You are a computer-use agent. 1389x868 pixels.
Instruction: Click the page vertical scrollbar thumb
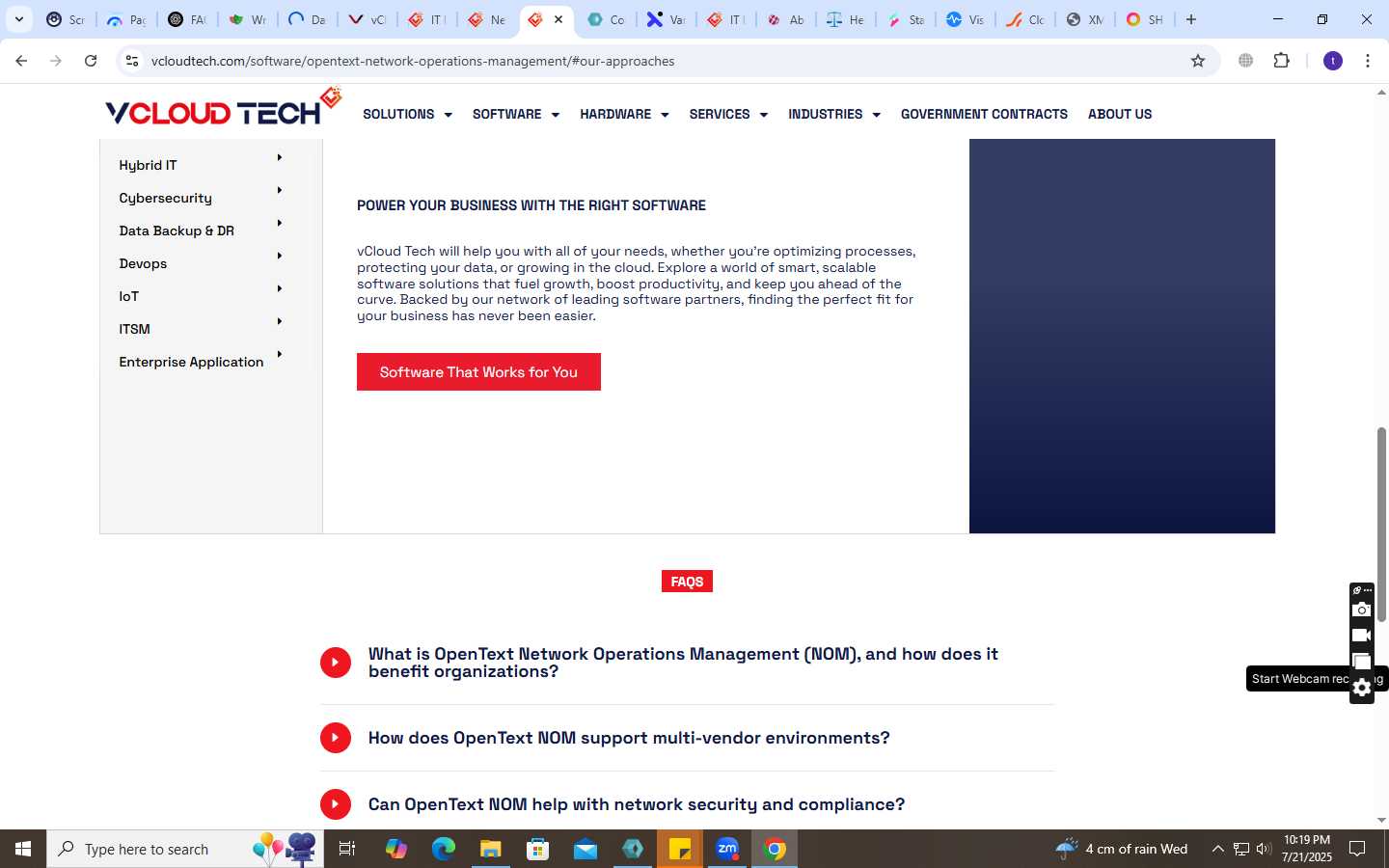(x=1381, y=524)
